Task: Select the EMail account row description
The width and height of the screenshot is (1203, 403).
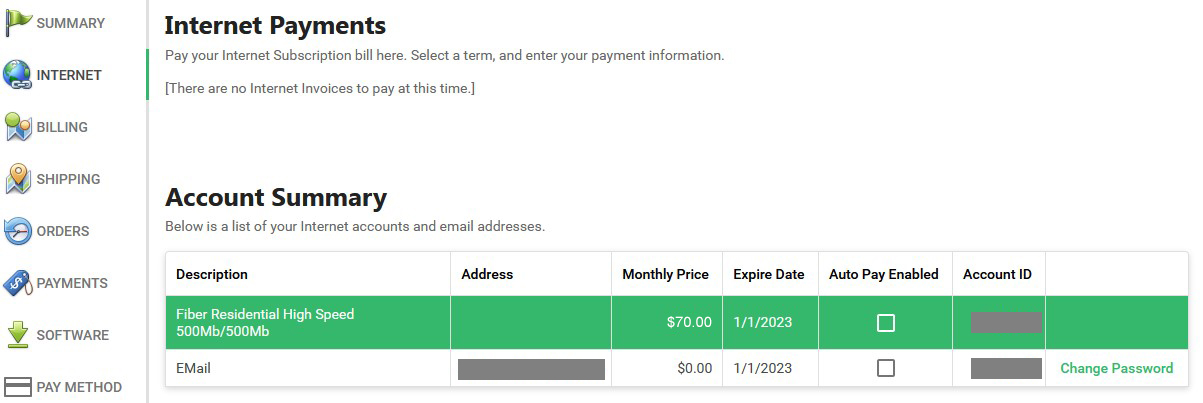Action: coord(193,368)
